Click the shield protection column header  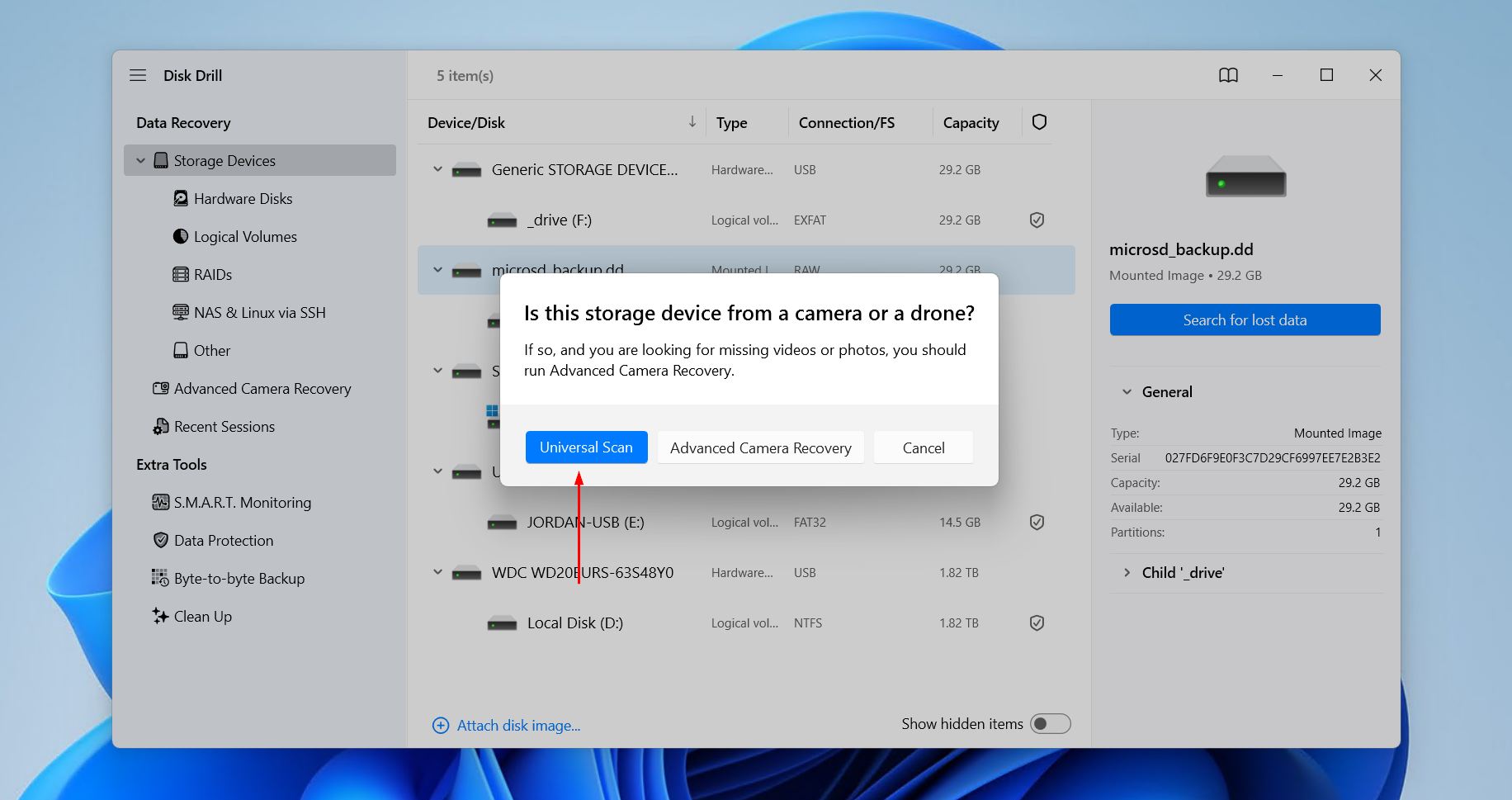click(x=1039, y=122)
